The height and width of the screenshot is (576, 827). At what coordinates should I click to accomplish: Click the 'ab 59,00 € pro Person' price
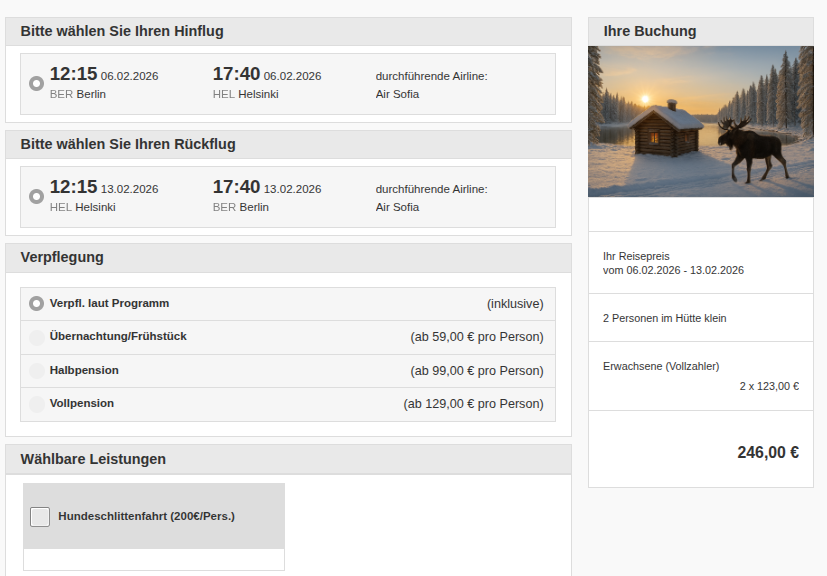coord(477,337)
